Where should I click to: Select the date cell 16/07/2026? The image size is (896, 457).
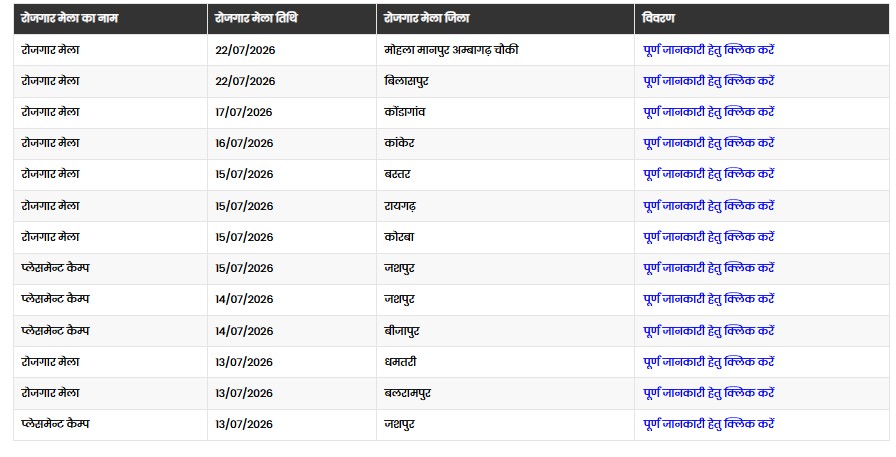pos(291,143)
